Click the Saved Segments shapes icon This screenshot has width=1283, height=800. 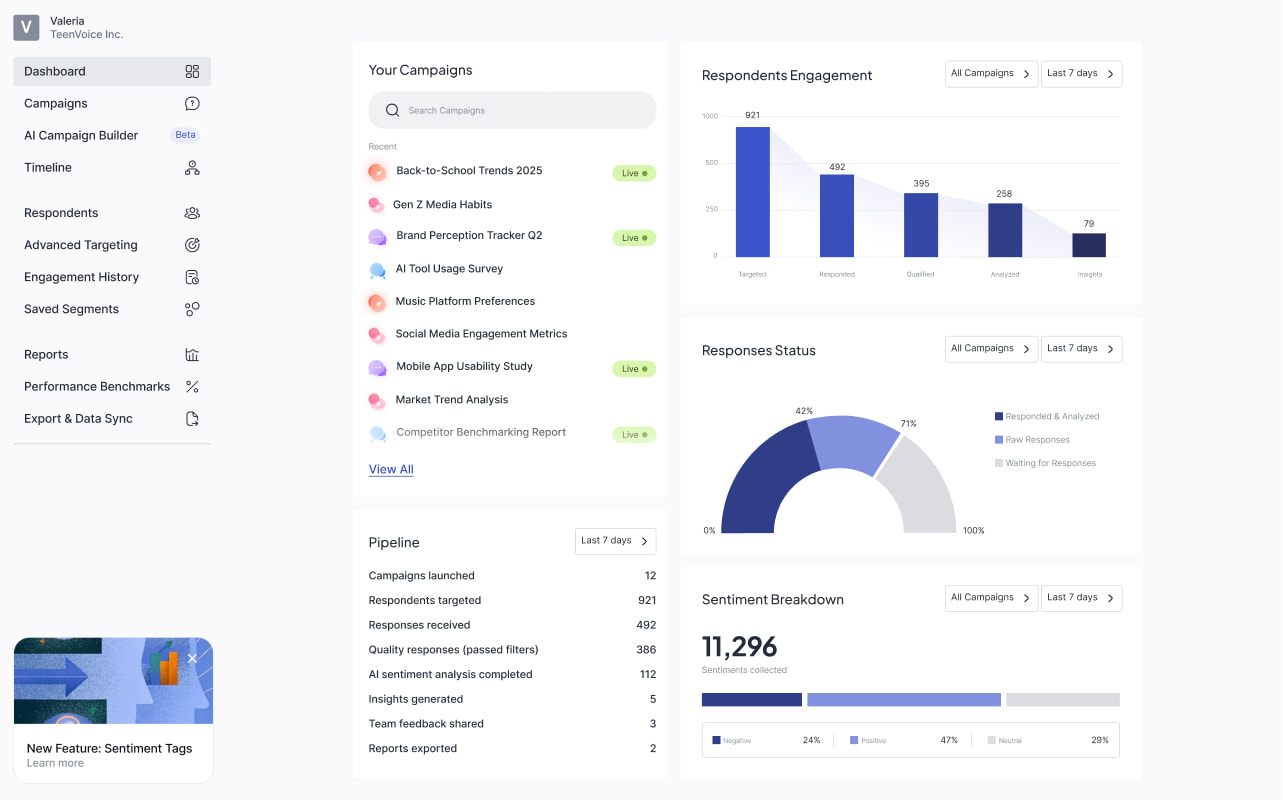pos(192,309)
